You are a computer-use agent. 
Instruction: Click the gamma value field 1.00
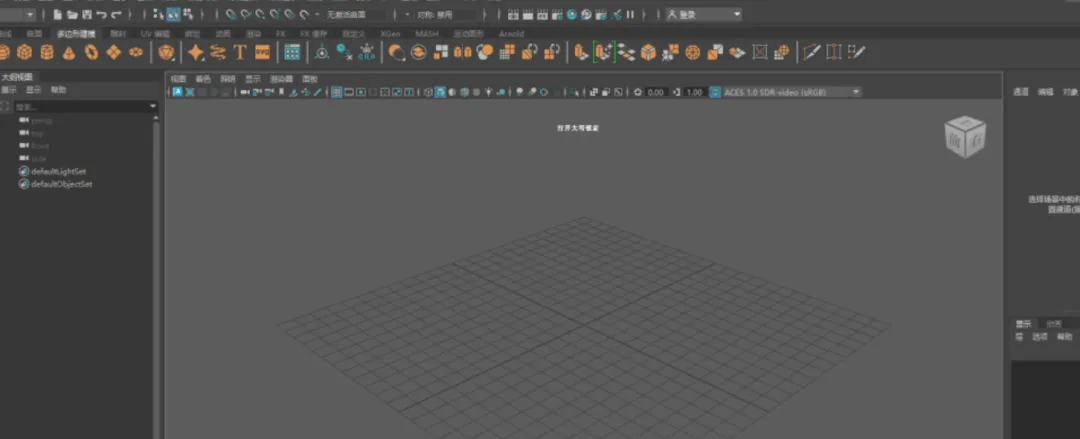point(695,92)
